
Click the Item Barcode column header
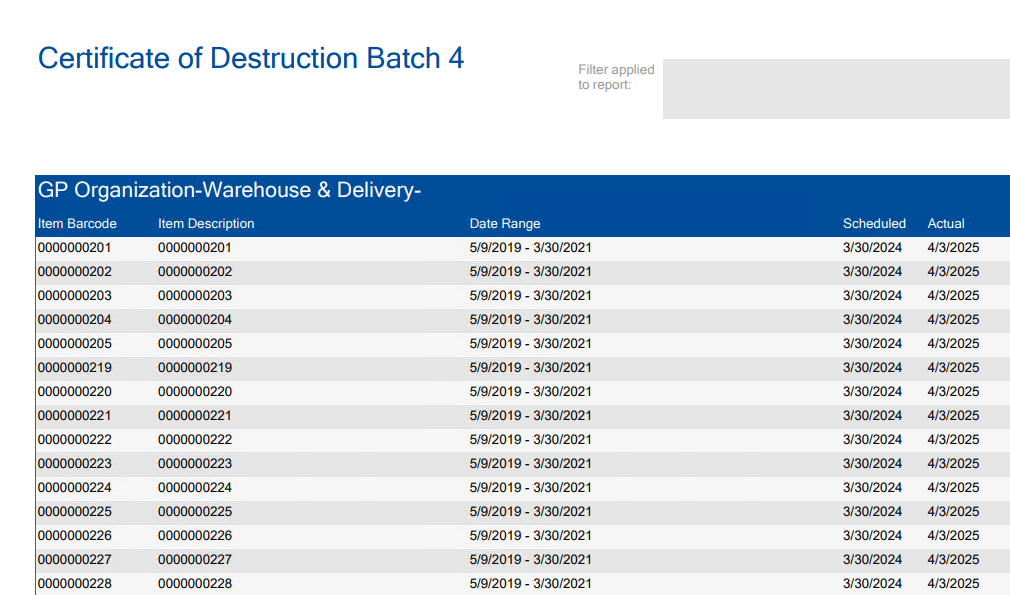click(x=77, y=223)
